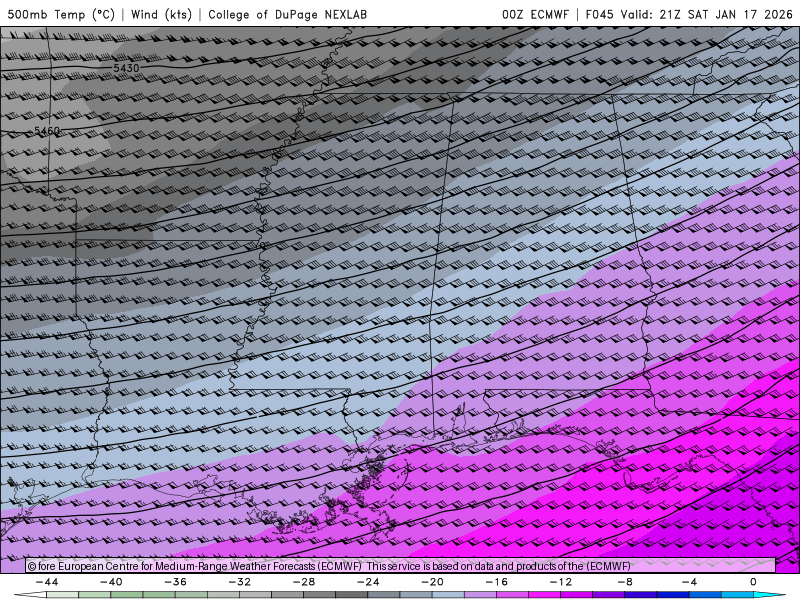
Task: Click the -12 color scale label
Action: (x=561, y=582)
